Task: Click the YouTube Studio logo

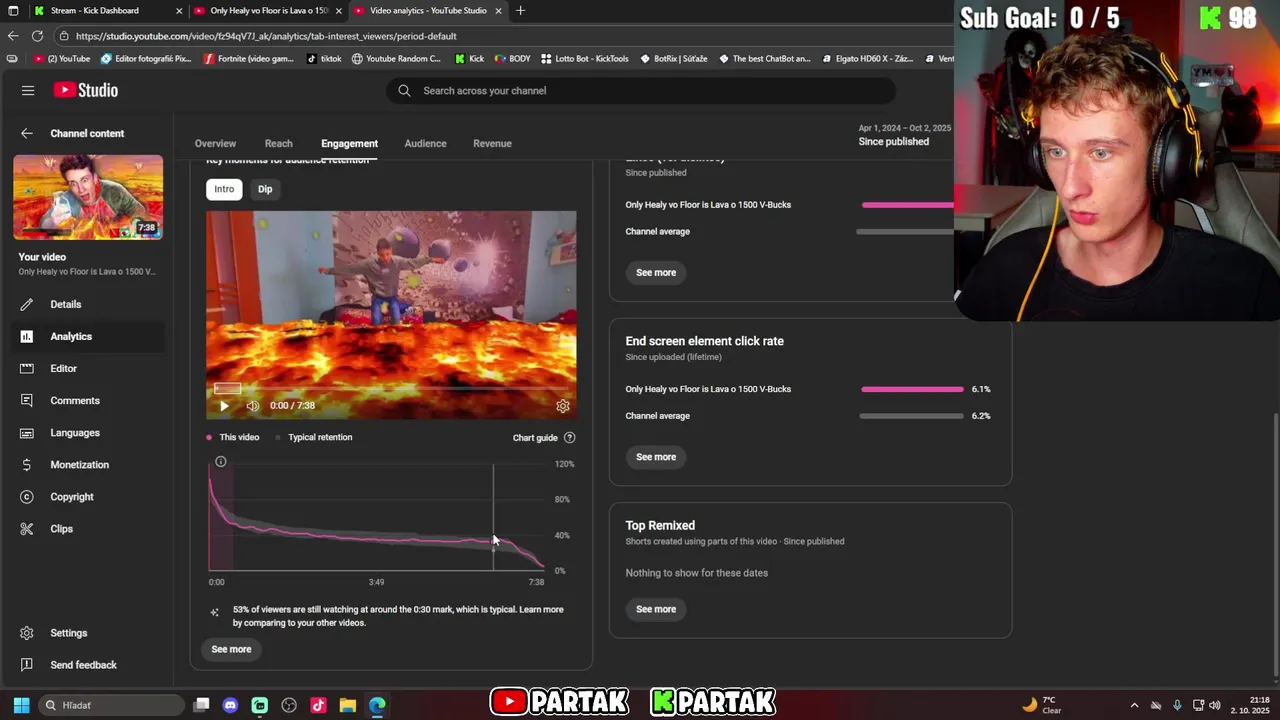Action: [x=86, y=90]
